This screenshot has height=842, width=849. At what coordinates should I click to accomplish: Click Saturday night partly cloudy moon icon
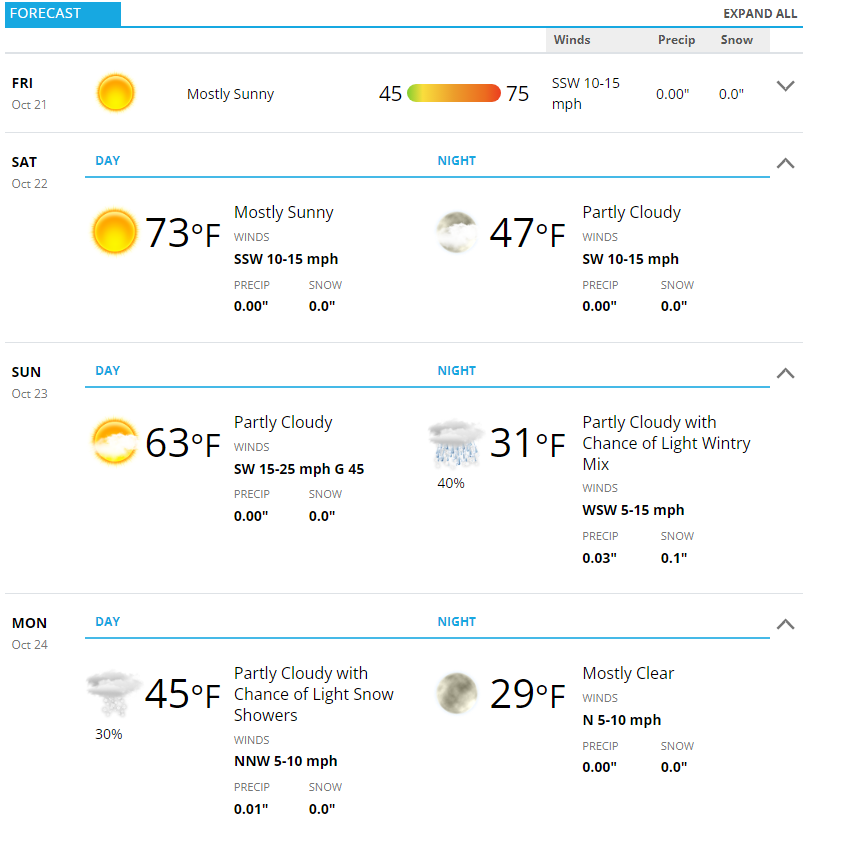click(456, 232)
